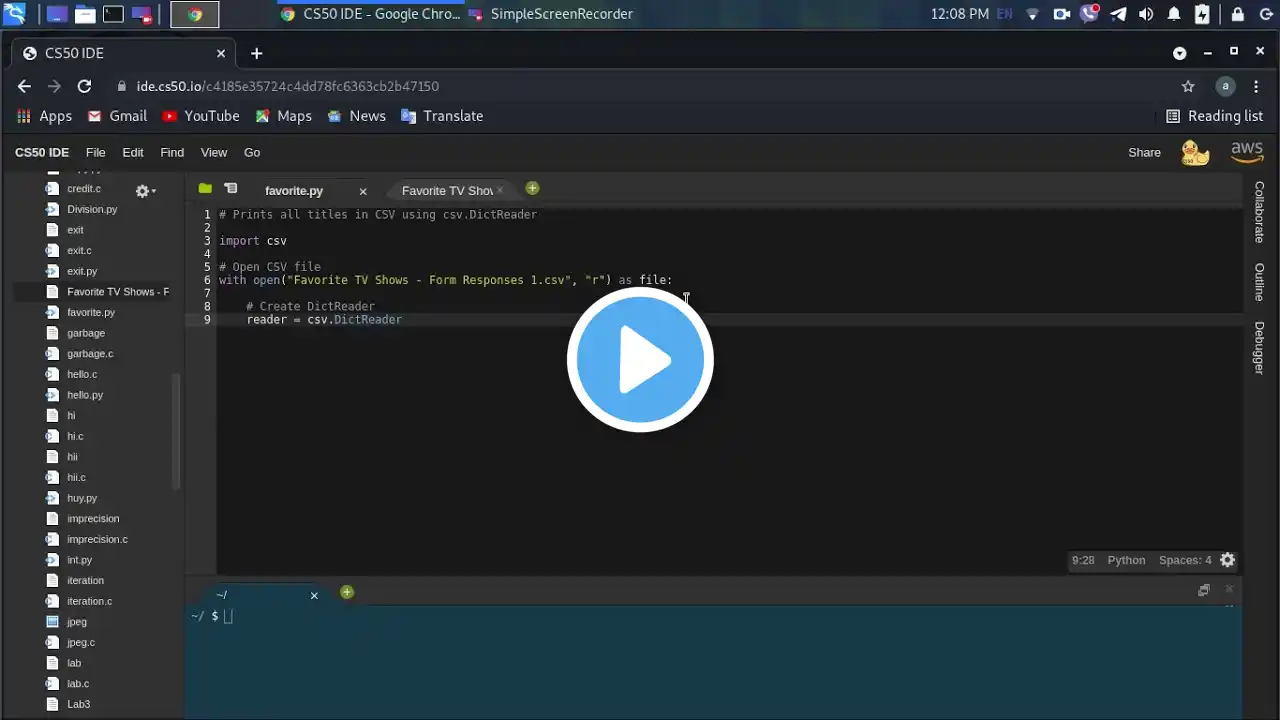The width and height of the screenshot is (1280, 720).
Task: Select credit.c in the file tree
Action: point(84,189)
